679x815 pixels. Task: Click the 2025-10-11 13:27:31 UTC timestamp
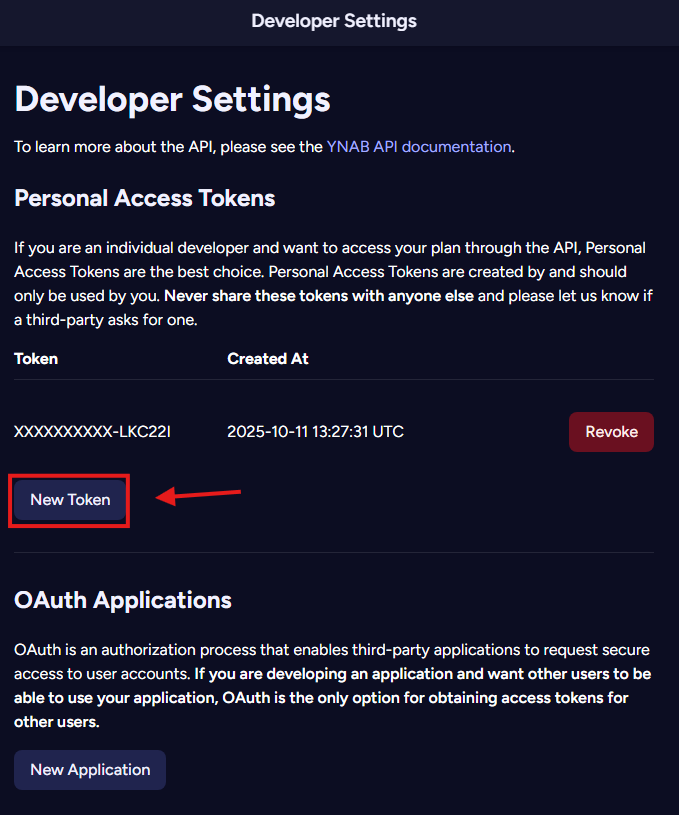tap(315, 432)
